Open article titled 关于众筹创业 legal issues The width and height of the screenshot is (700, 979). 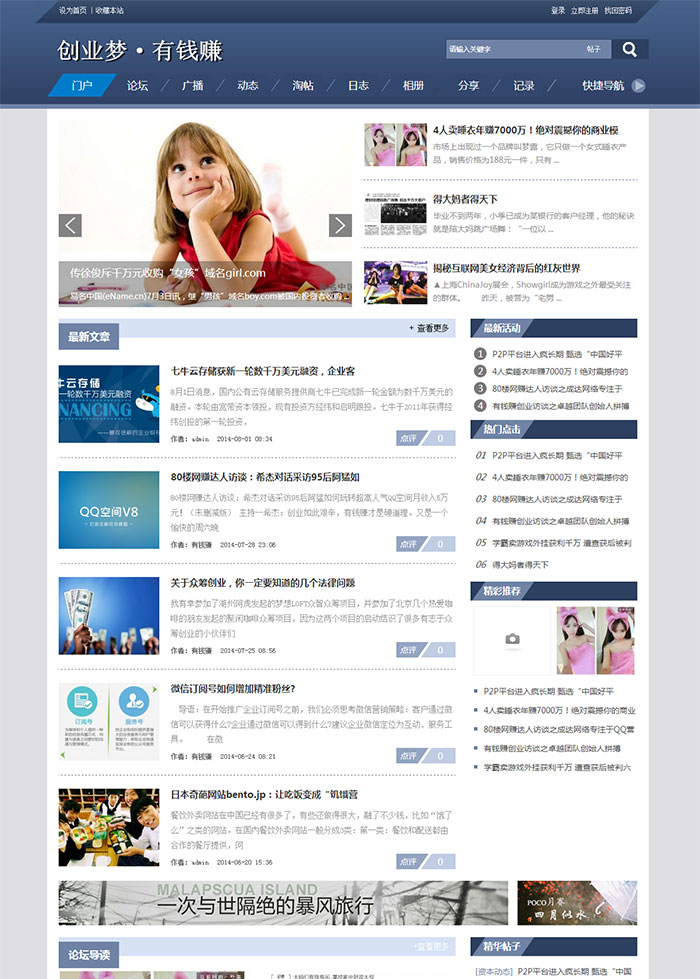pos(263,582)
